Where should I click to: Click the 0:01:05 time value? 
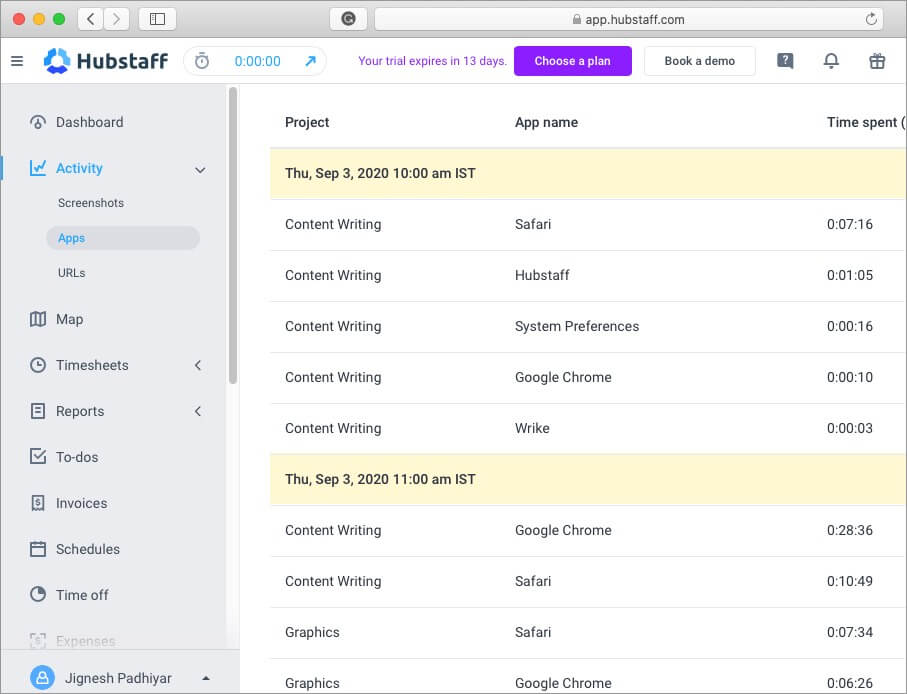coord(850,275)
